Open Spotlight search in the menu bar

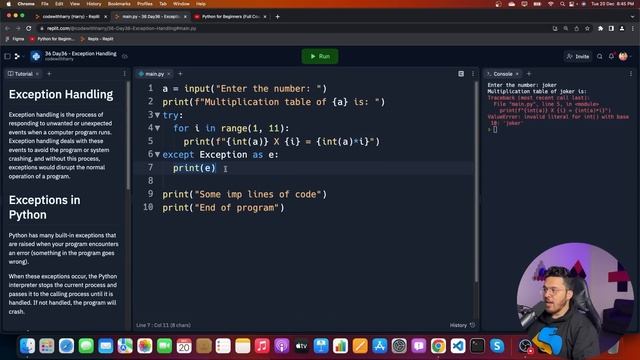[x=562, y=4]
